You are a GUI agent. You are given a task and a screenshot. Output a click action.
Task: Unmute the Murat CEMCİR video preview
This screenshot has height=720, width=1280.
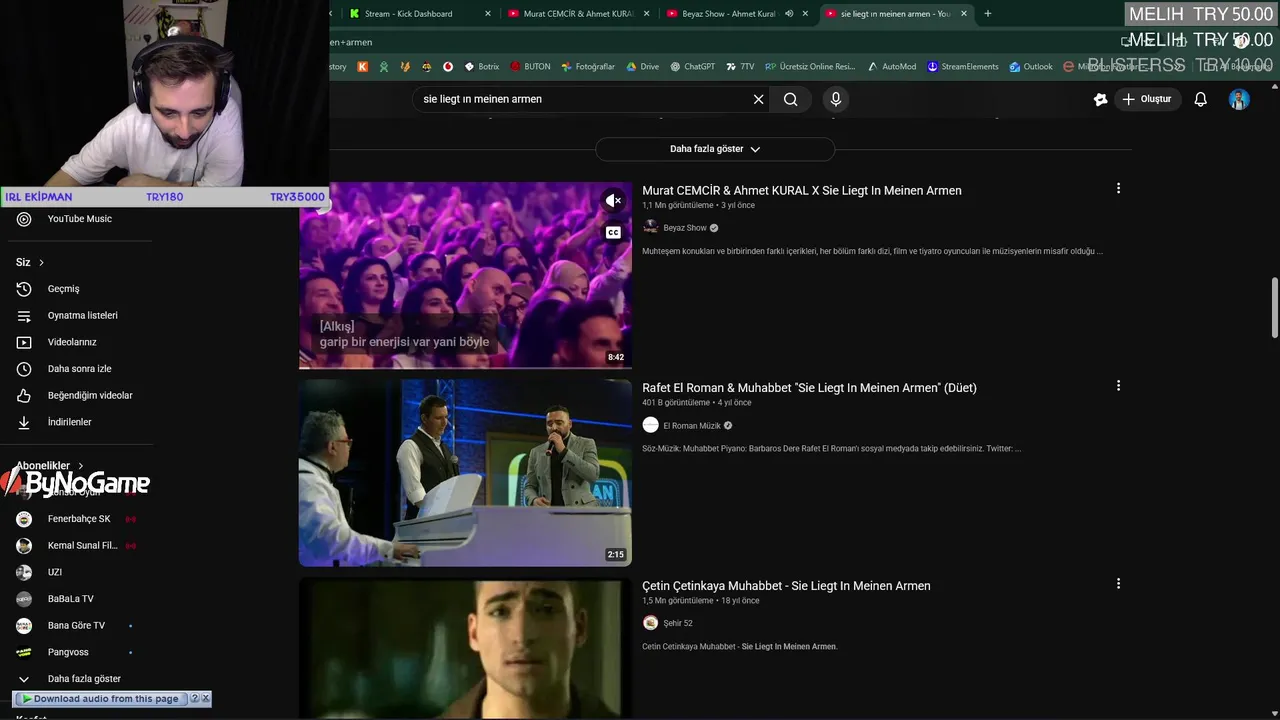(614, 201)
